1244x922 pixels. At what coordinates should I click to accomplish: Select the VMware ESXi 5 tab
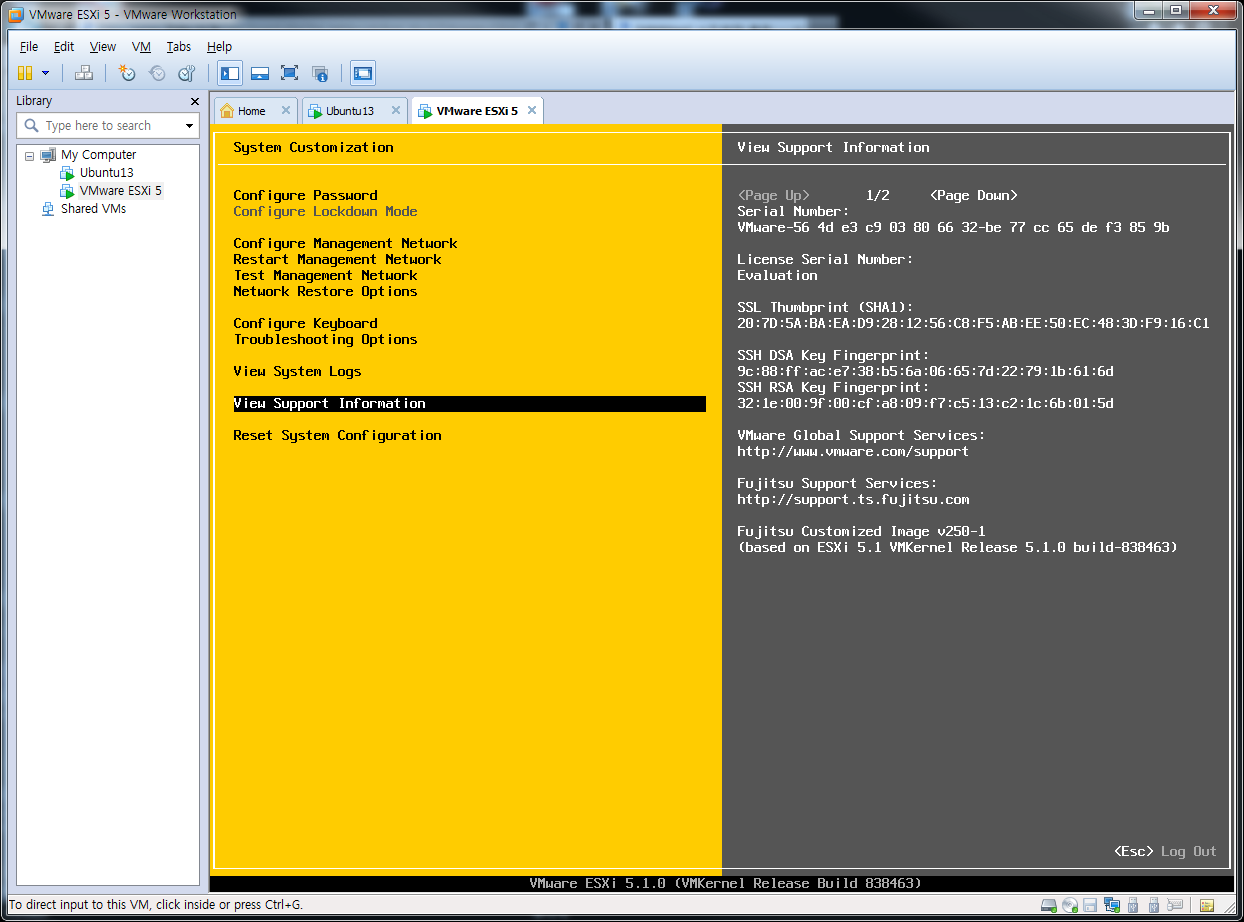[x=477, y=111]
